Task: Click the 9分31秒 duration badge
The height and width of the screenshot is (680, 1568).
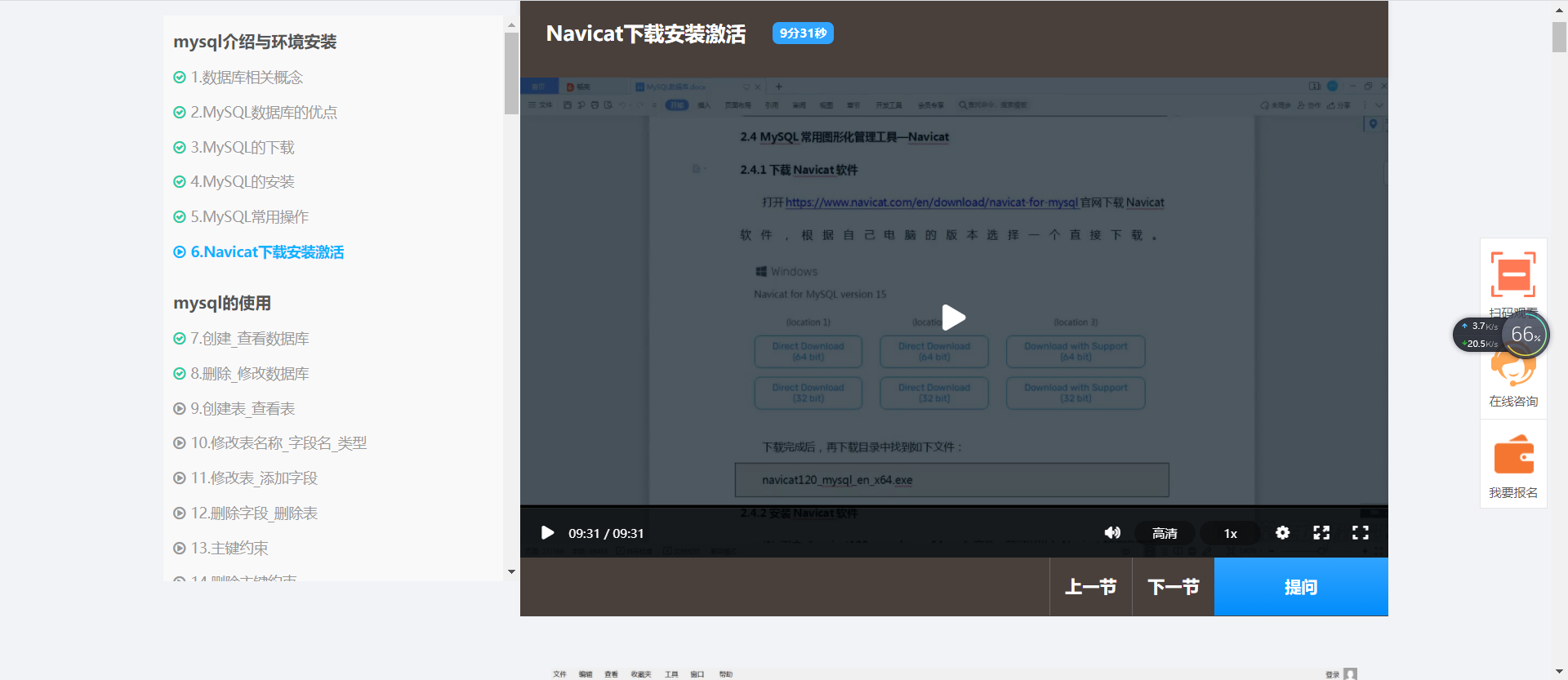Action: click(x=803, y=33)
